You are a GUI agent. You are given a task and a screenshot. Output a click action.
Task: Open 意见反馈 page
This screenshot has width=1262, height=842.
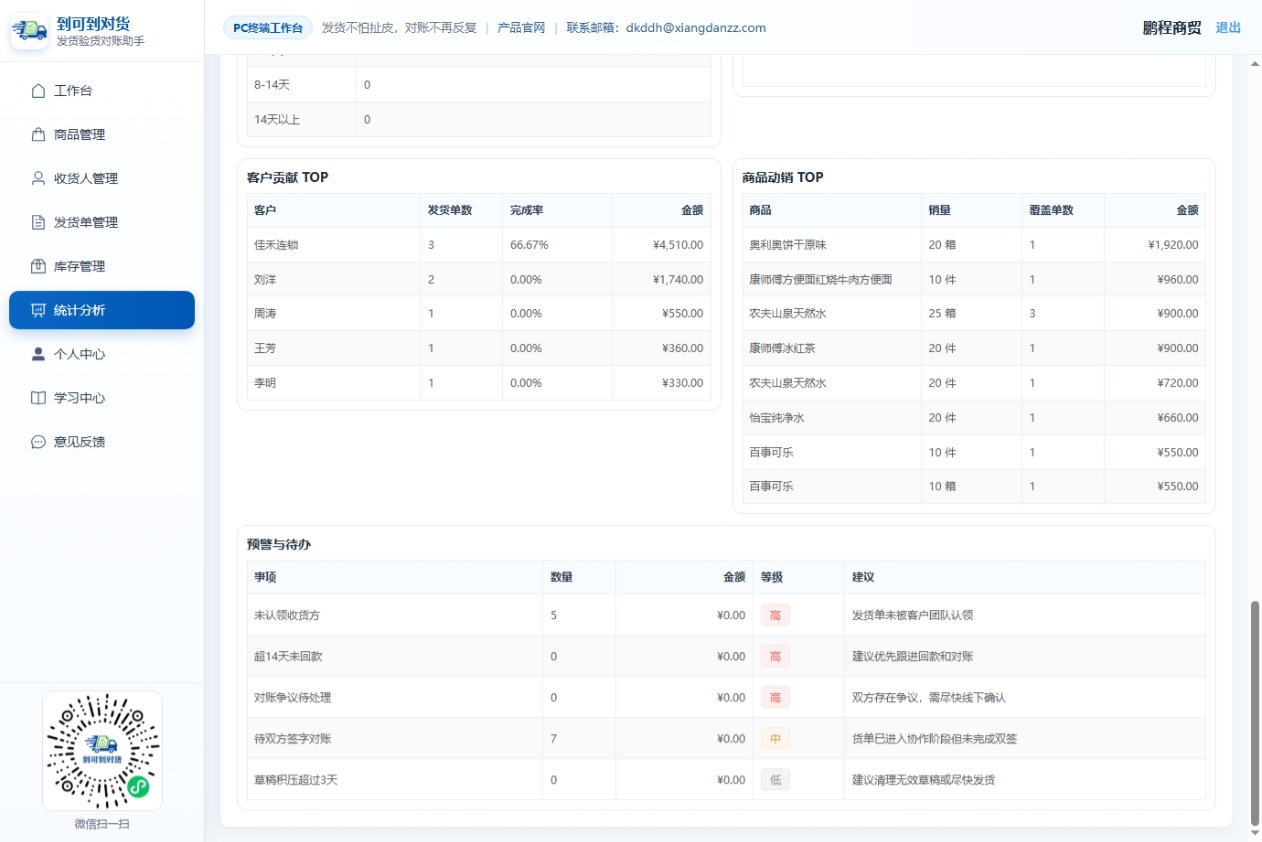pos(102,442)
